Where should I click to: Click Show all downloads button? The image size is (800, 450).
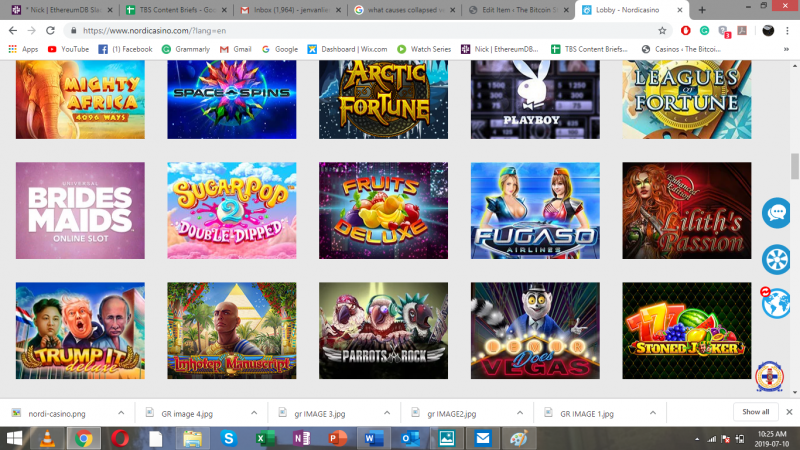pyautogui.click(x=756, y=412)
